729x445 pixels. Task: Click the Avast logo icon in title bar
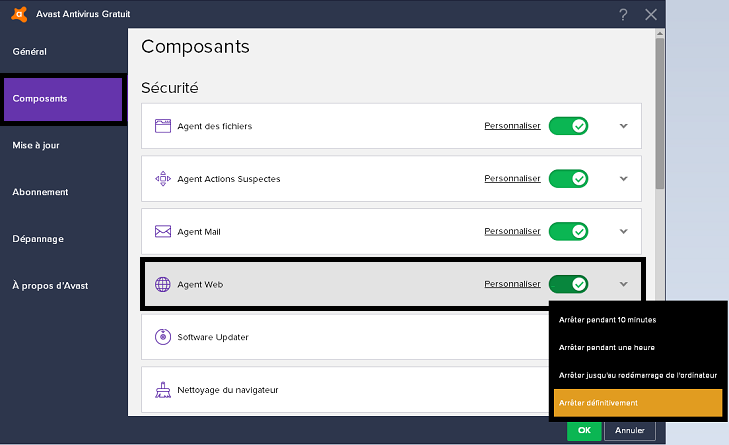[19, 14]
